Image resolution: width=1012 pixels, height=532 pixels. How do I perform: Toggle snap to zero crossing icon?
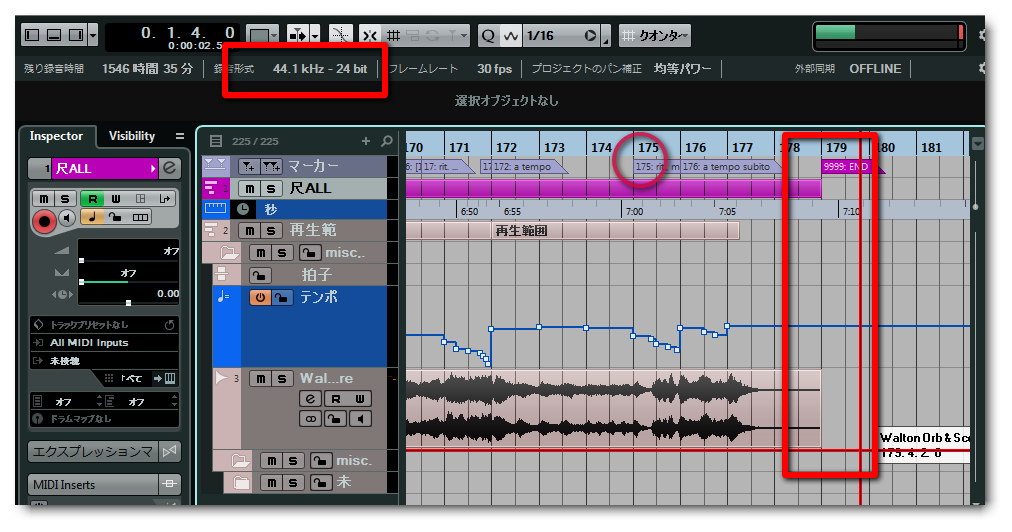coord(340,35)
